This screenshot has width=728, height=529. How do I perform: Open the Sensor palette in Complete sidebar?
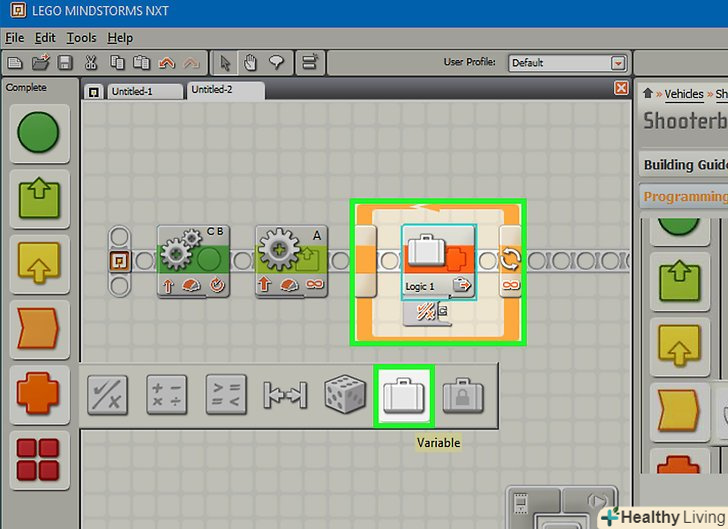click(39, 263)
